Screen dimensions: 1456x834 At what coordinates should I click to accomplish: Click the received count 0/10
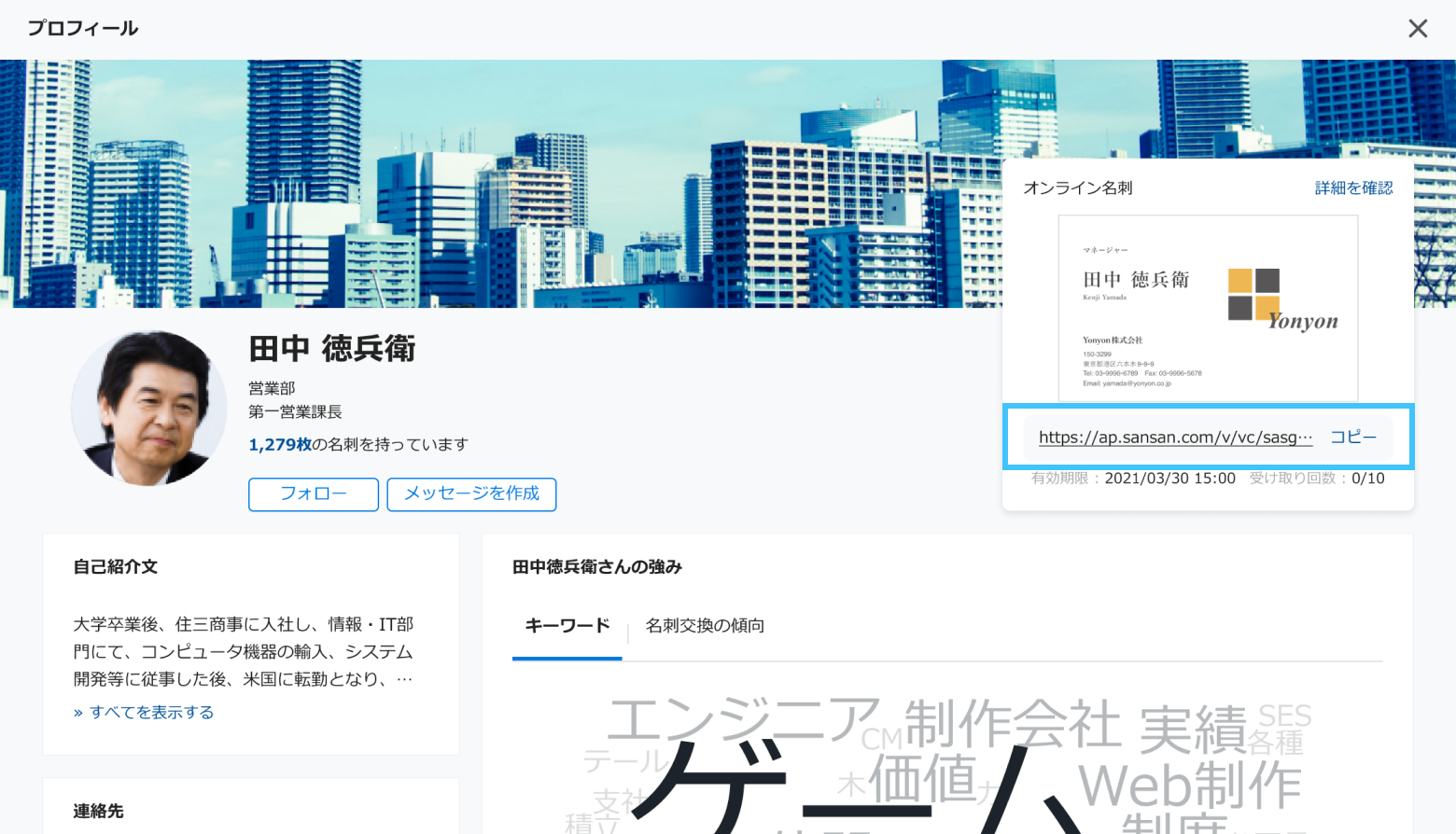tap(1368, 479)
